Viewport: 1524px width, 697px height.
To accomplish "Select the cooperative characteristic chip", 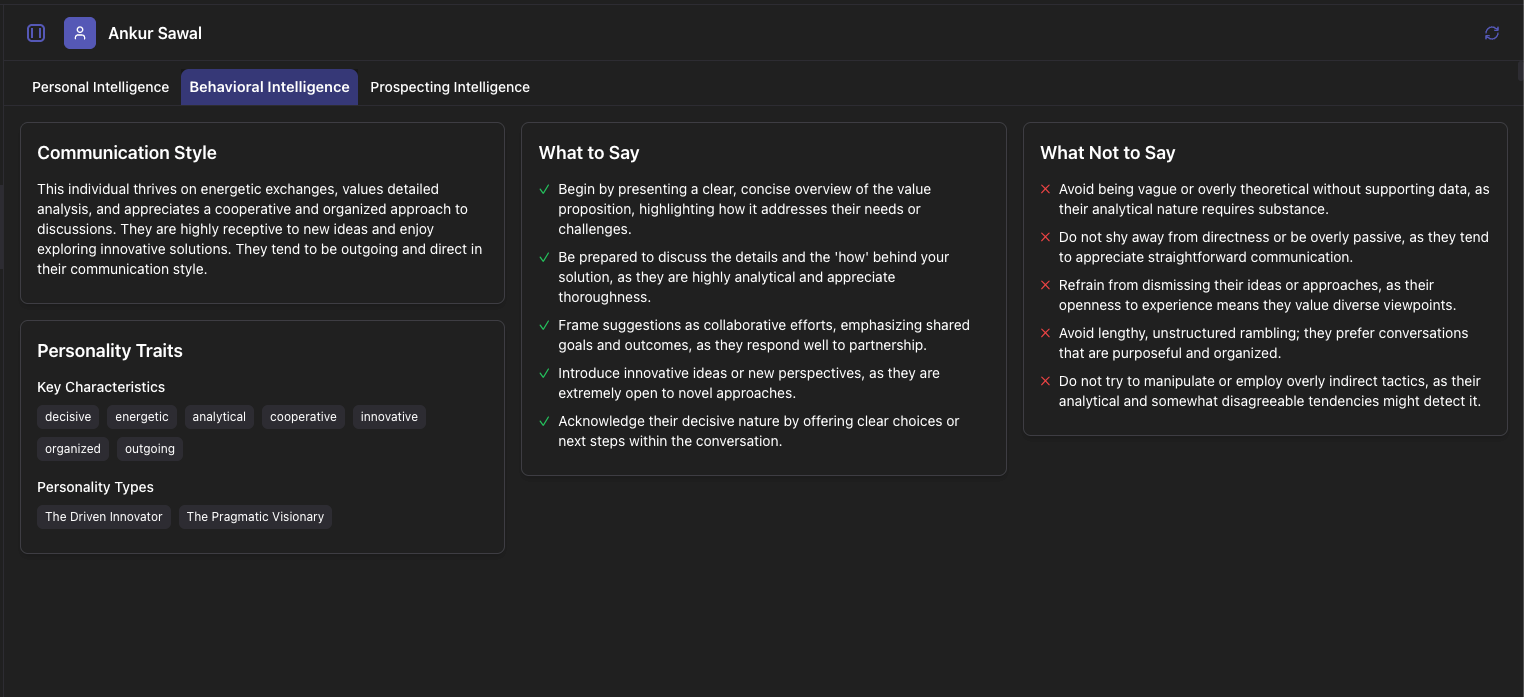I will click(303, 417).
